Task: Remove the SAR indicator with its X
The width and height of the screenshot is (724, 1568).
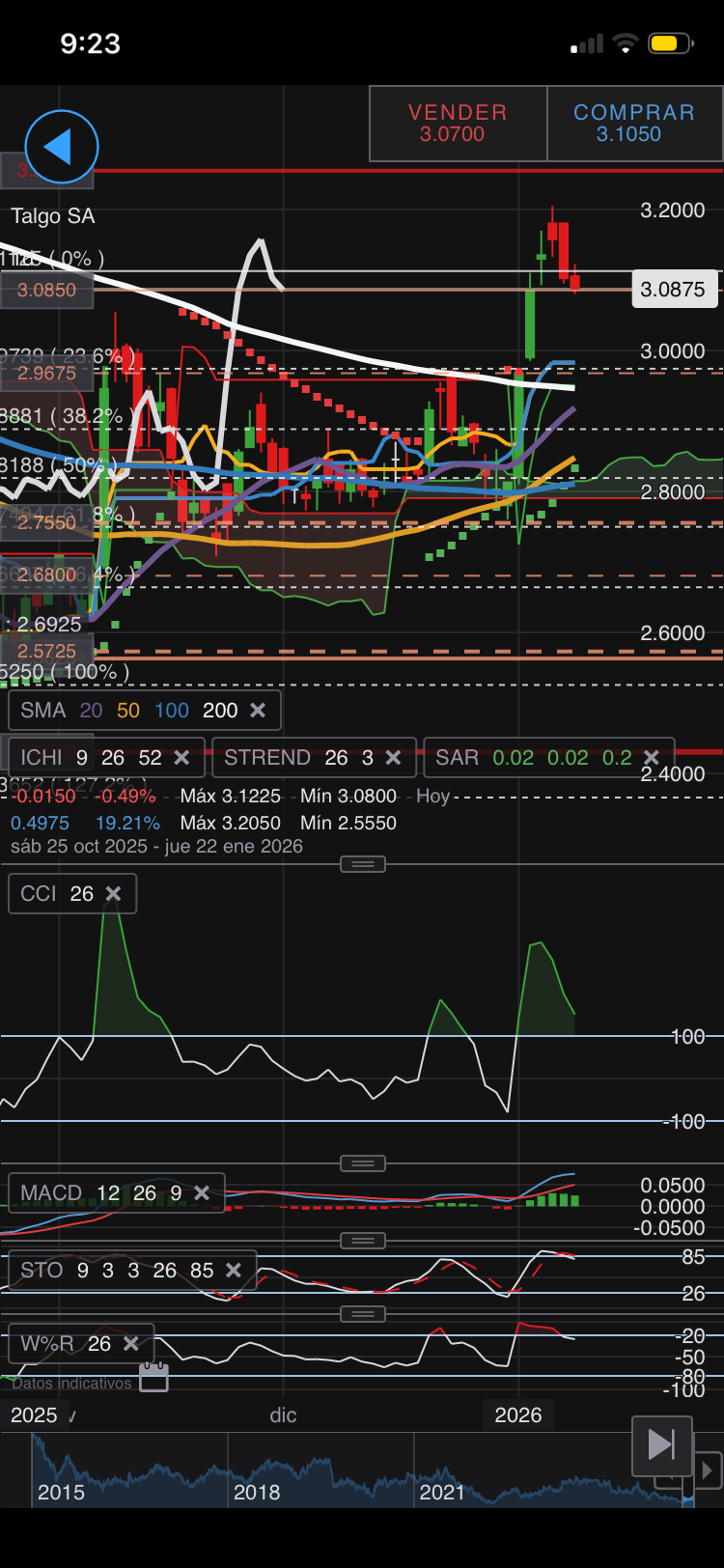Action: point(652,758)
